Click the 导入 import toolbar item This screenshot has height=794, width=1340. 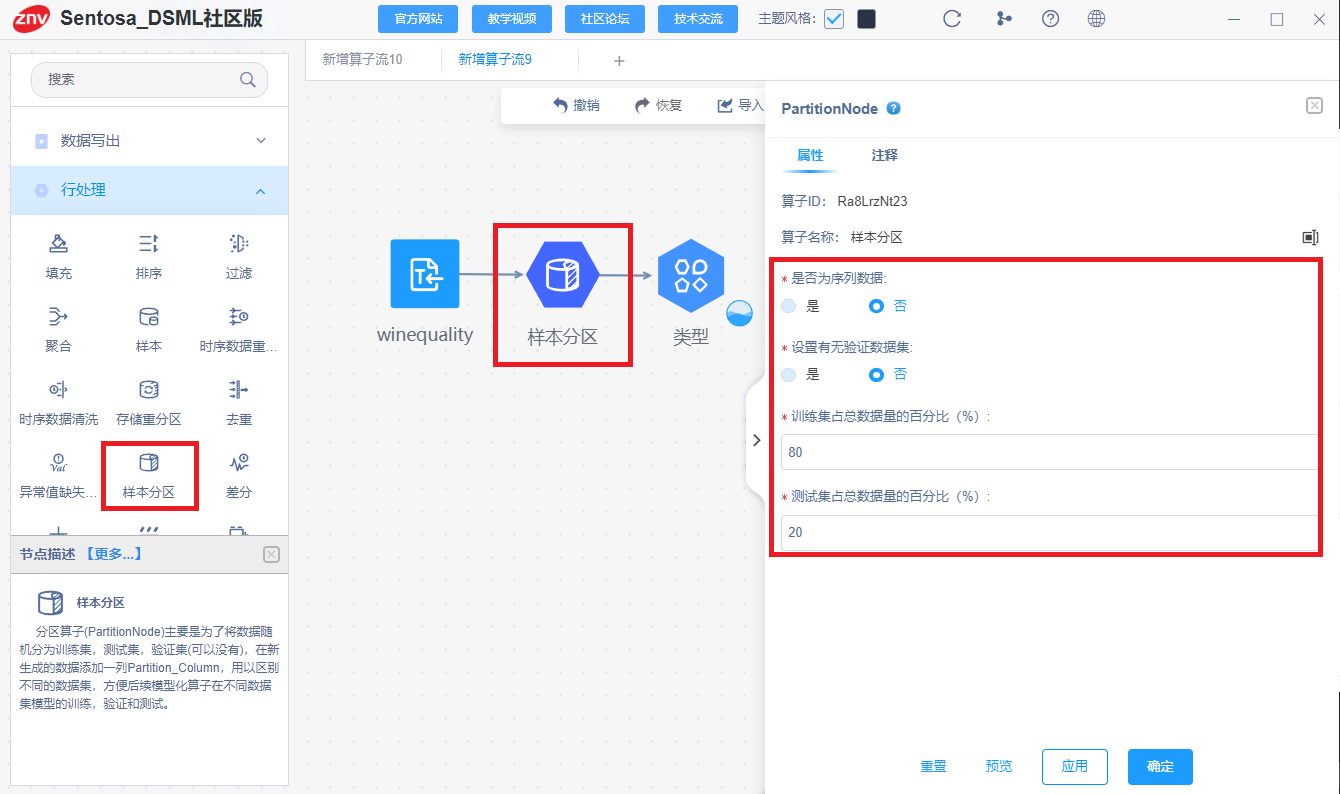click(x=740, y=105)
